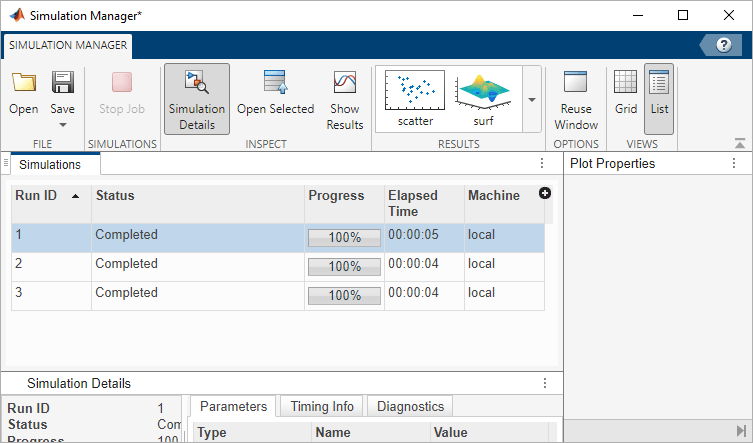
Task: Add a column with the plus icon
Action: [x=545, y=193]
